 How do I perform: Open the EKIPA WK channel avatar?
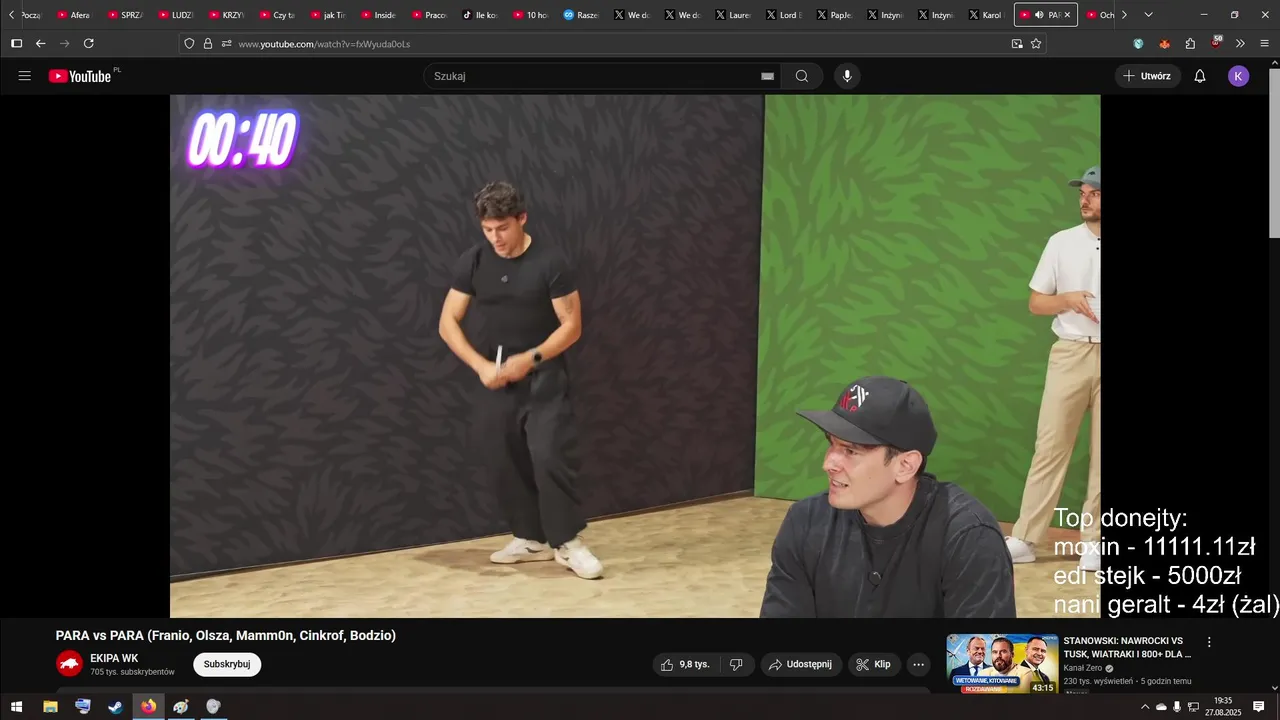(69, 663)
